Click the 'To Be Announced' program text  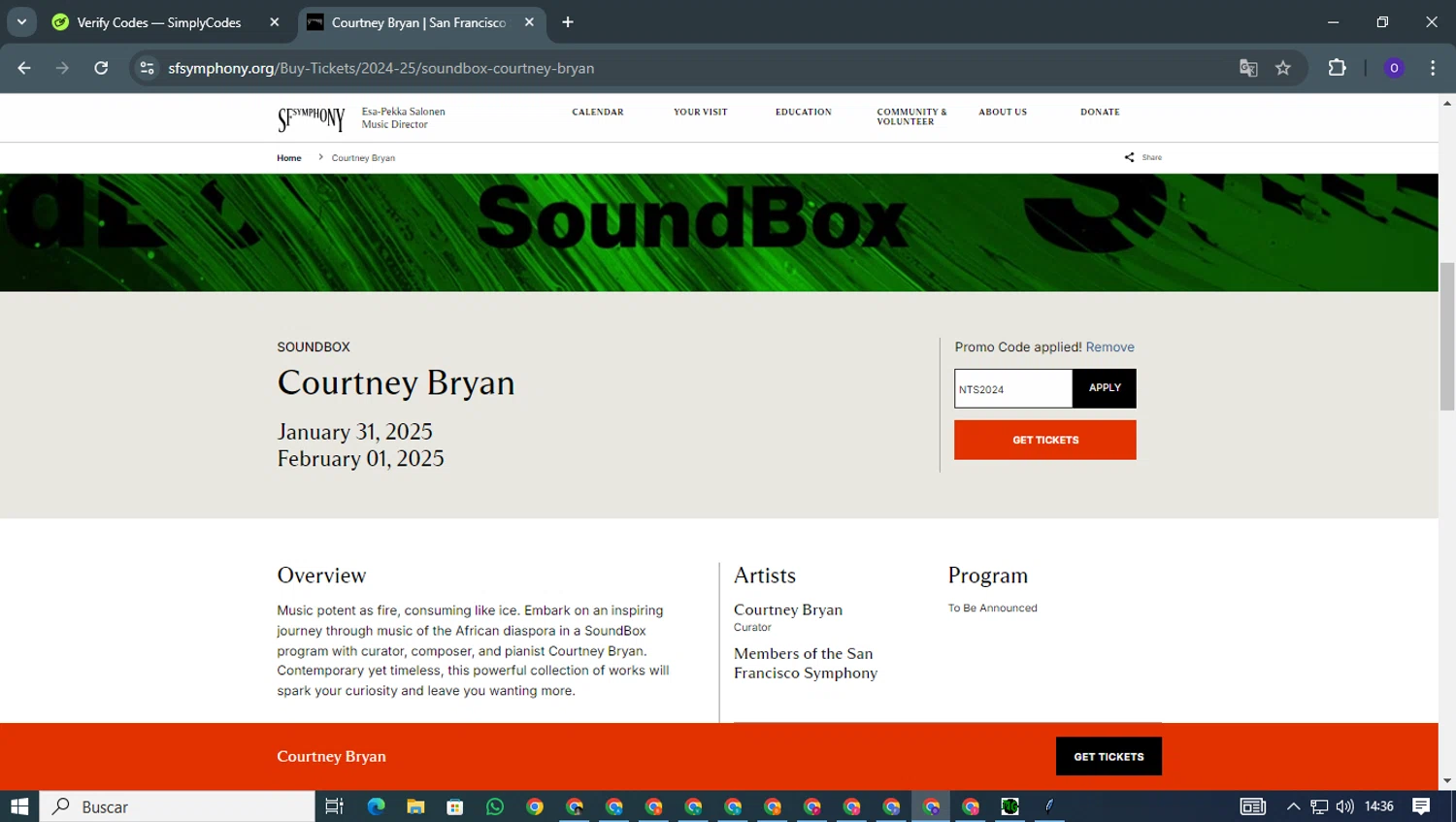[993, 608]
